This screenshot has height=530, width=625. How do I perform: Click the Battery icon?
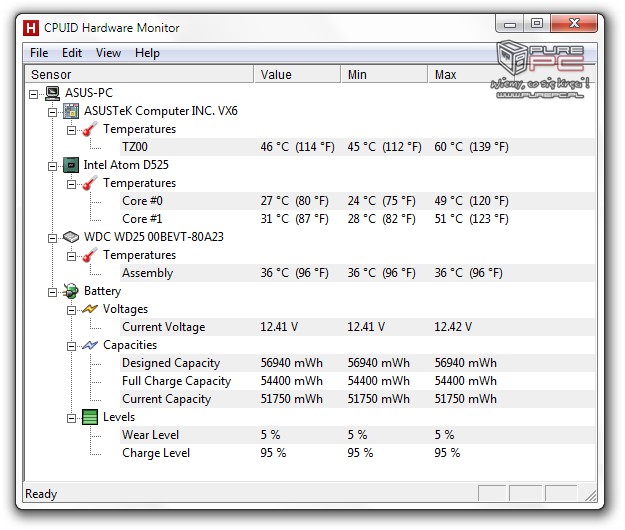tap(71, 291)
